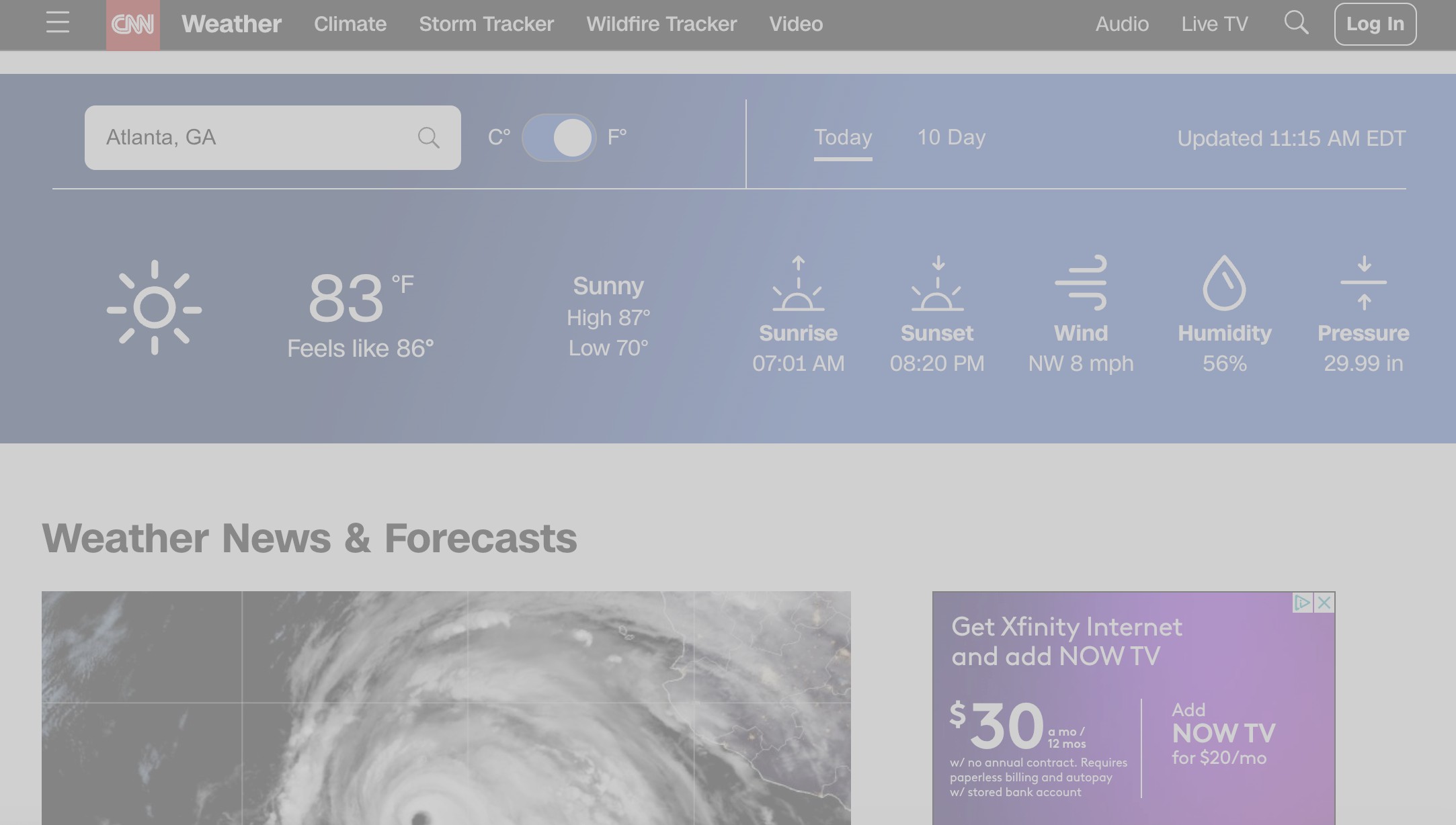The height and width of the screenshot is (825, 1456).
Task: Click the Wind icon
Action: coord(1081,283)
